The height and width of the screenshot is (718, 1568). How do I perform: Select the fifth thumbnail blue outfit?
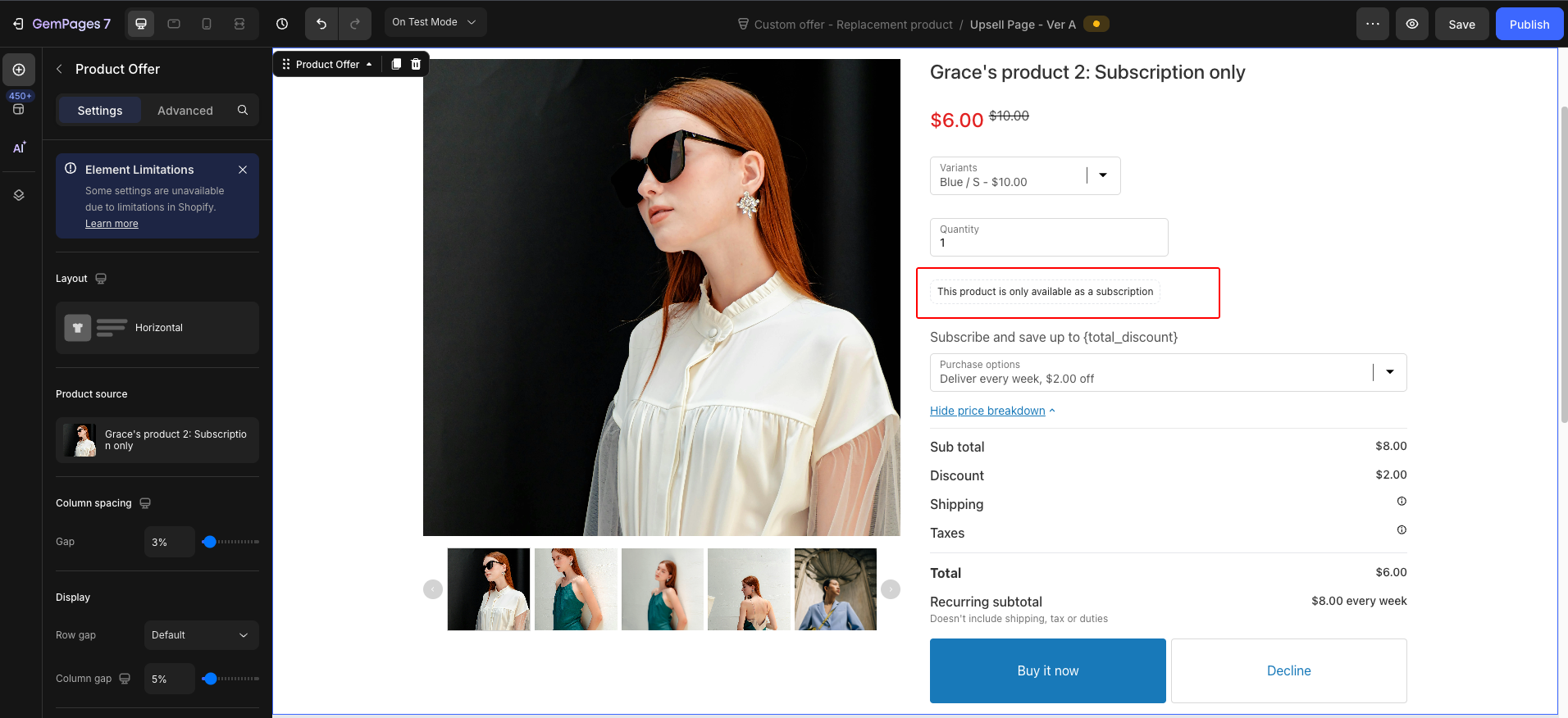coord(836,589)
